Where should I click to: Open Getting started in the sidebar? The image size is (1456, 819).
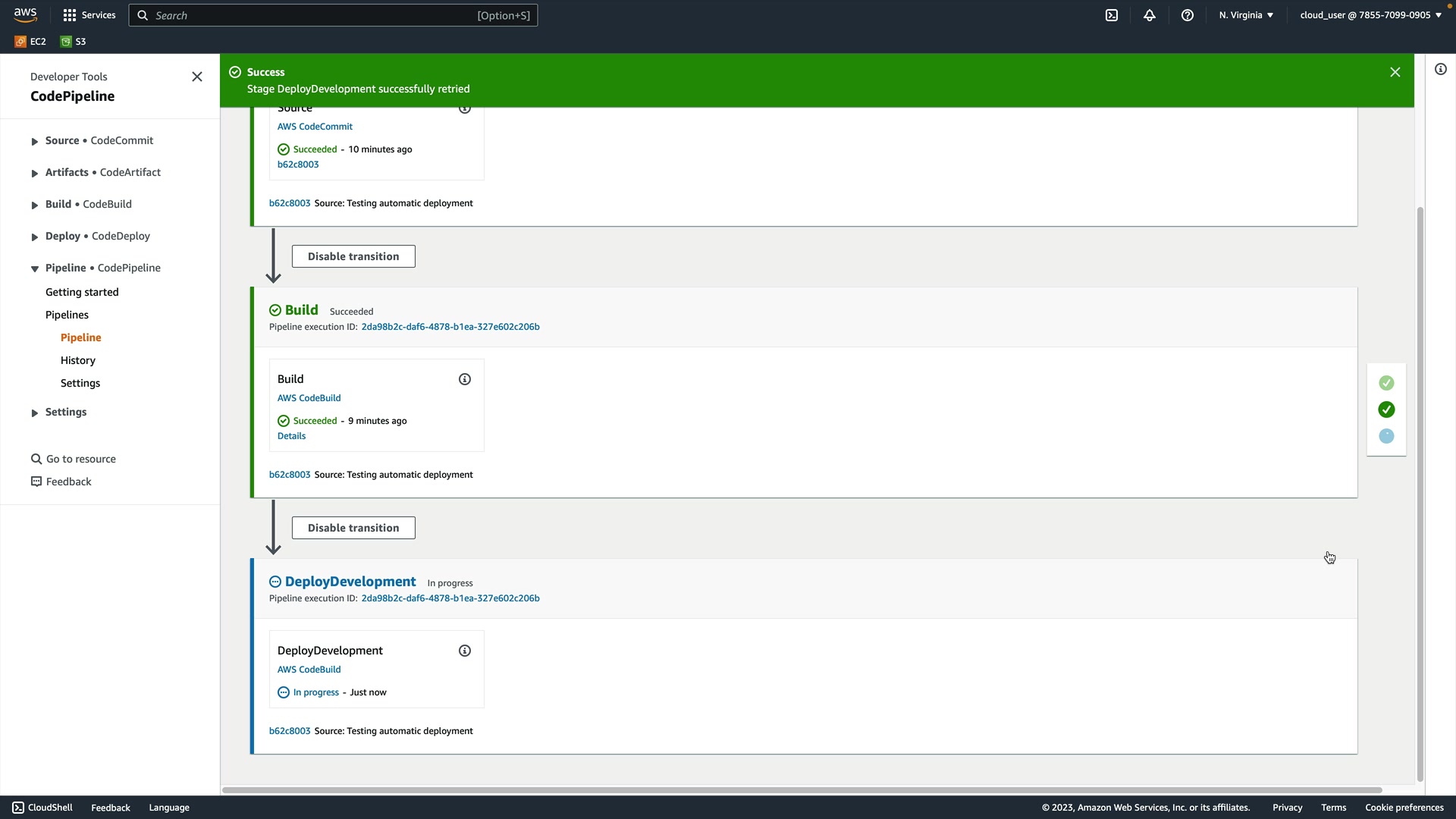[x=82, y=292]
